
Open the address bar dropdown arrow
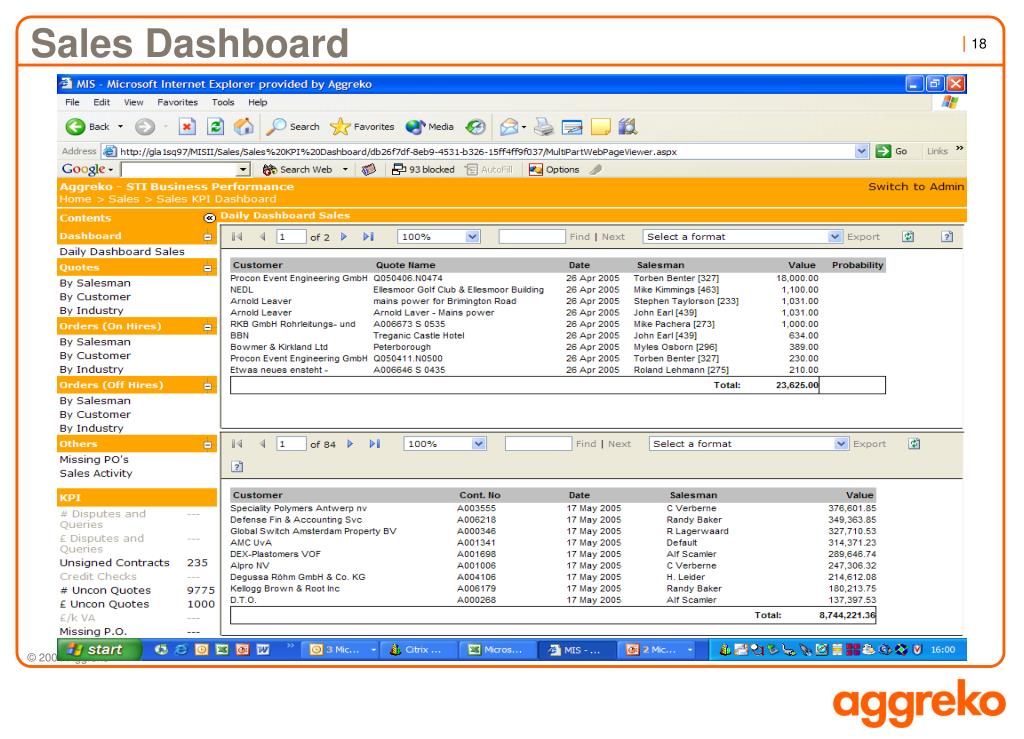(861, 151)
